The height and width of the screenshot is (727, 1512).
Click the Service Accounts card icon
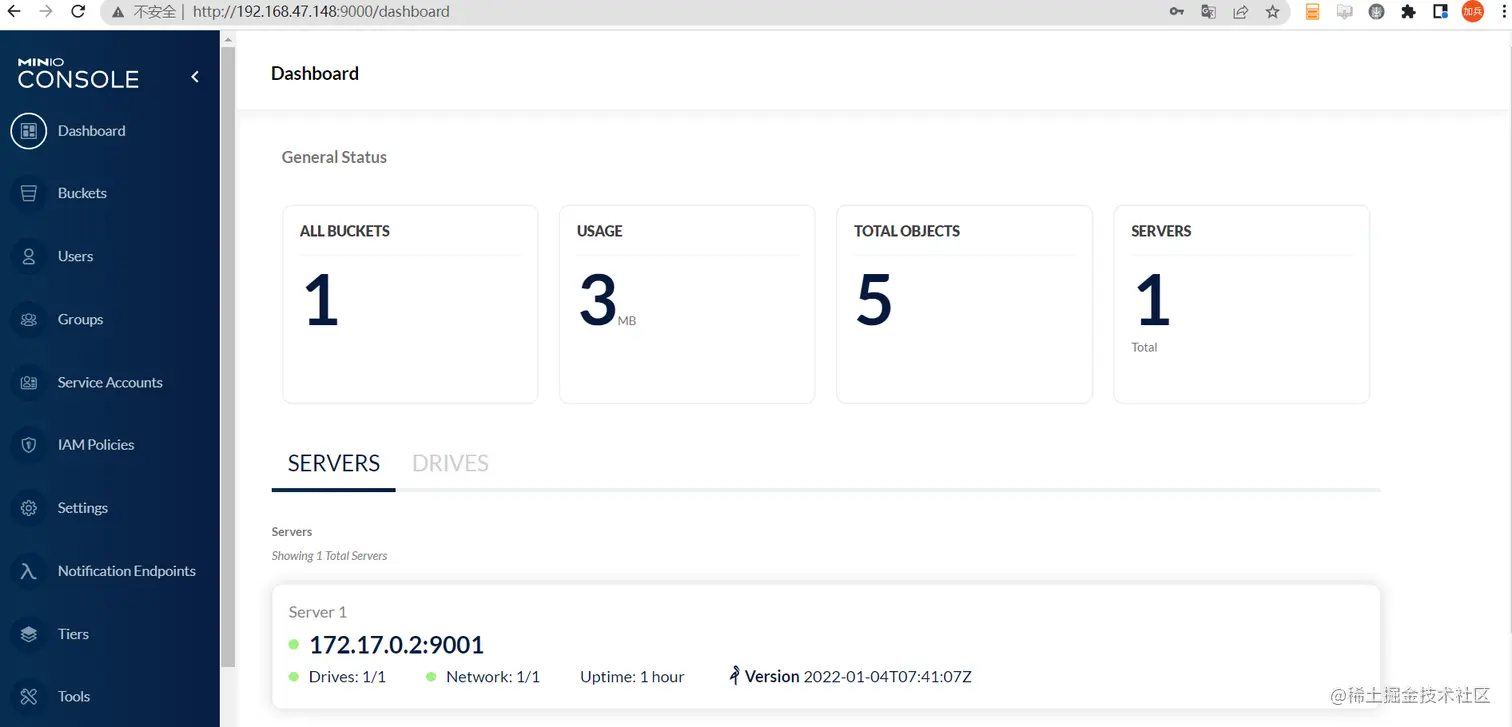click(x=29, y=383)
